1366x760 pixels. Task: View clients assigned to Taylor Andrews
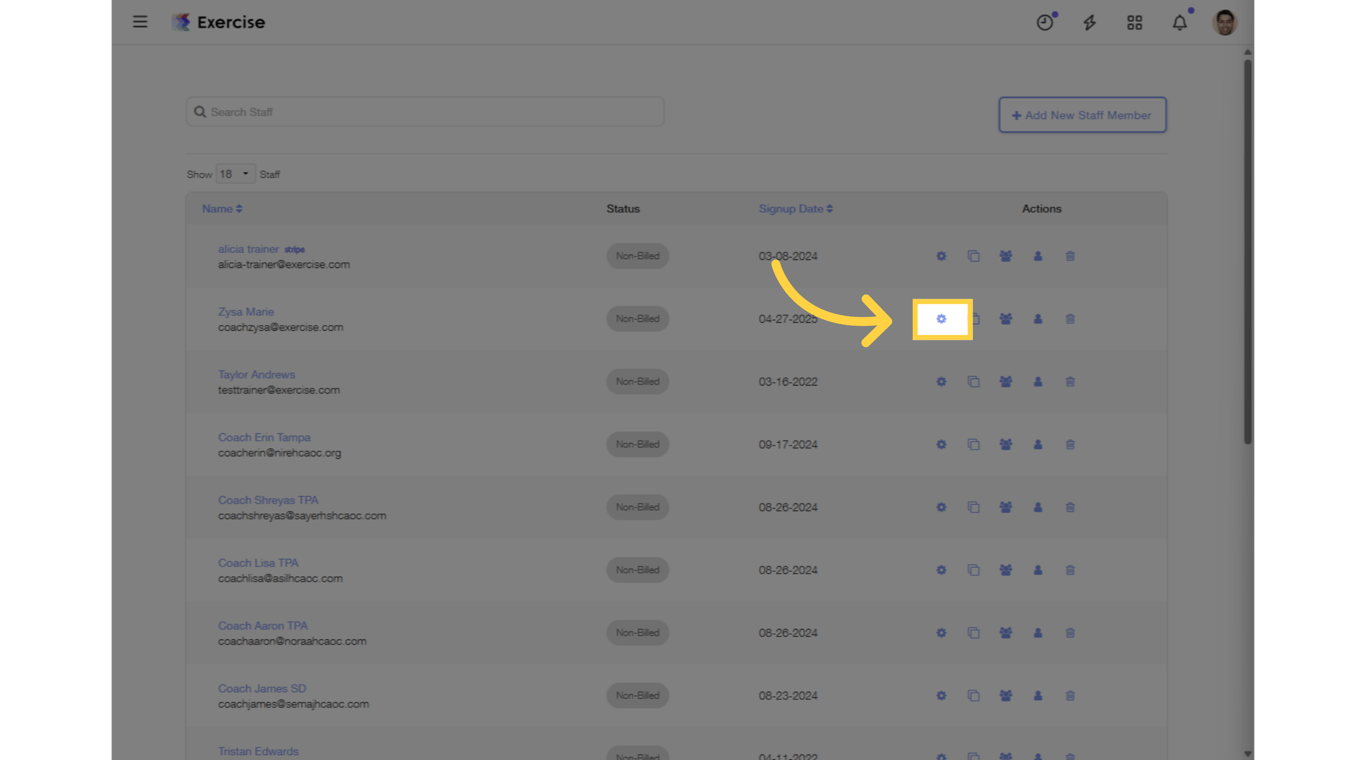tap(1005, 381)
